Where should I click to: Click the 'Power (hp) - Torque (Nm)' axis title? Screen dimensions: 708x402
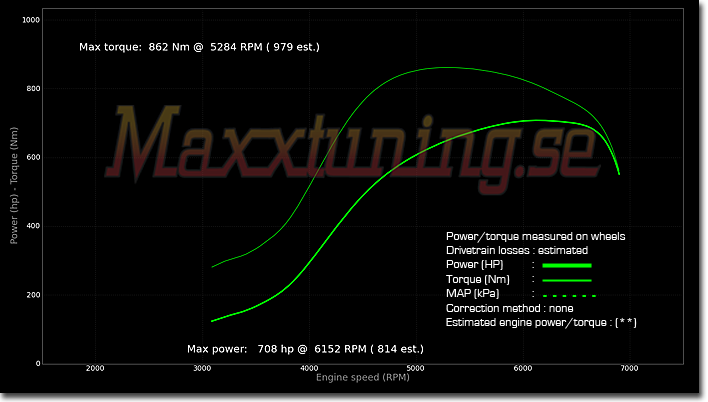pos(14,186)
